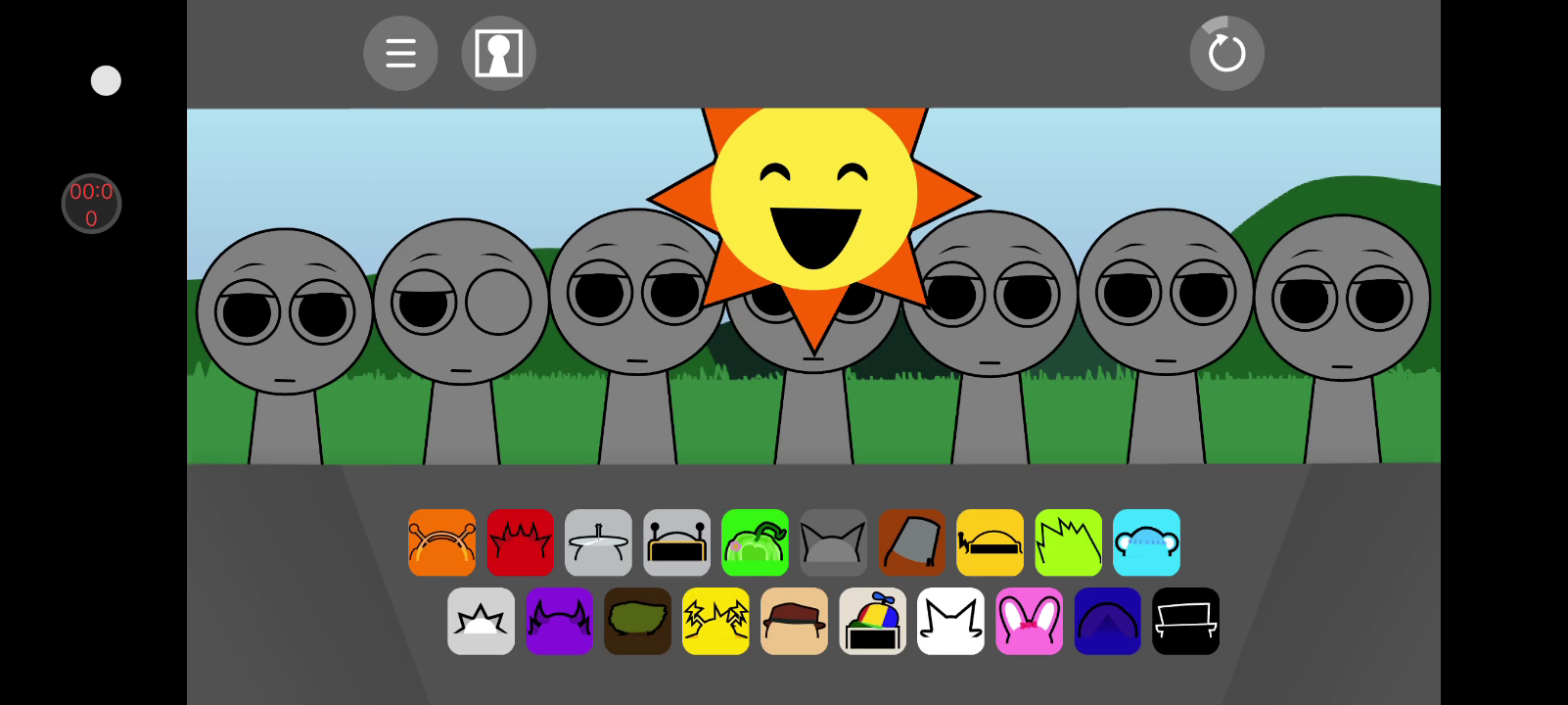Pick the red spiky hair icon
The image size is (1568, 705).
pos(520,542)
